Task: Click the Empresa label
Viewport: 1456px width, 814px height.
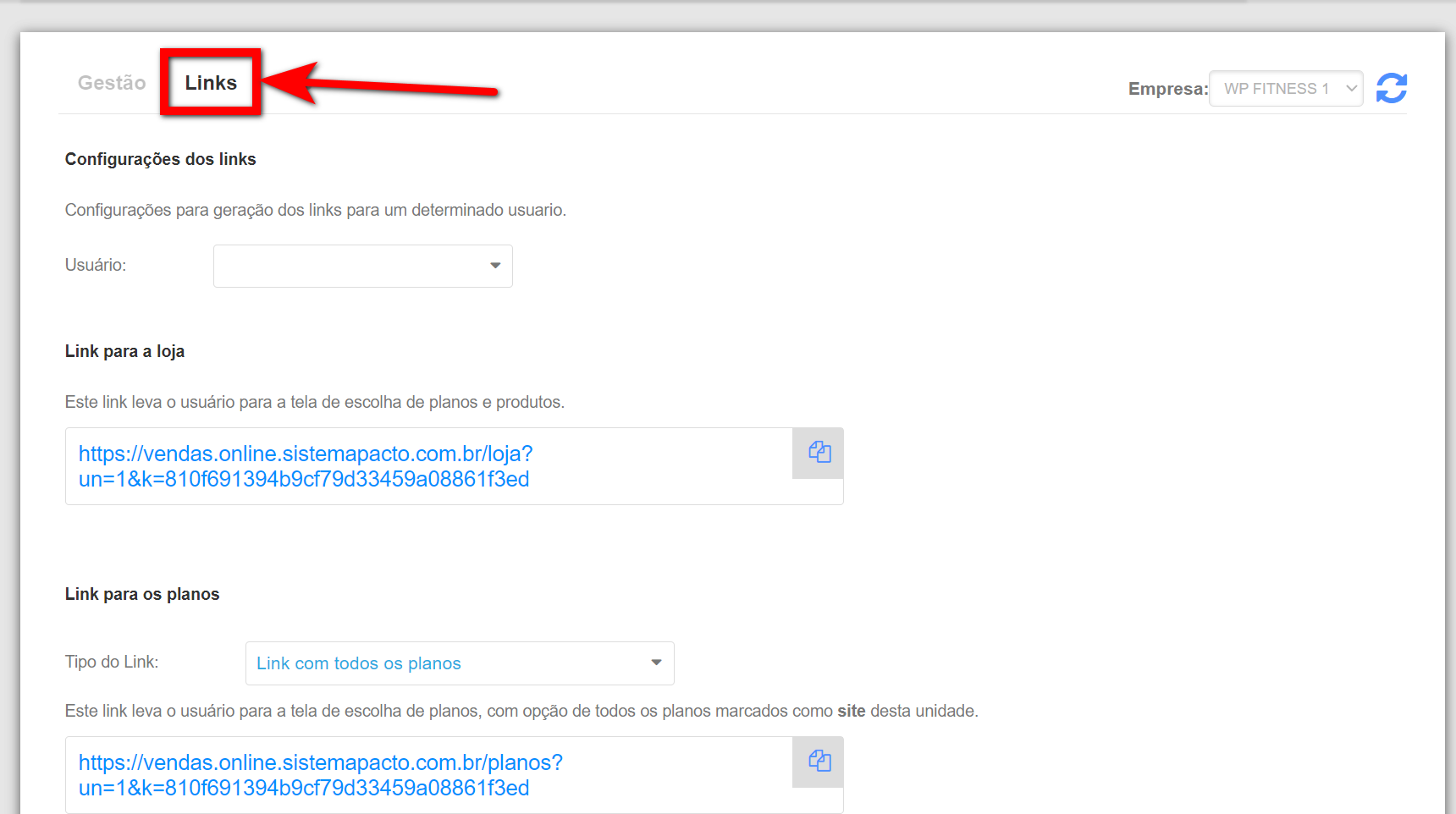Action: coord(1167,89)
